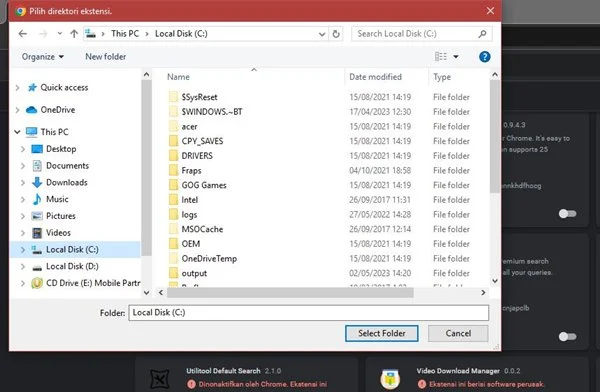Select the logs folder name
The width and height of the screenshot is (600, 392).
(x=189, y=215)
